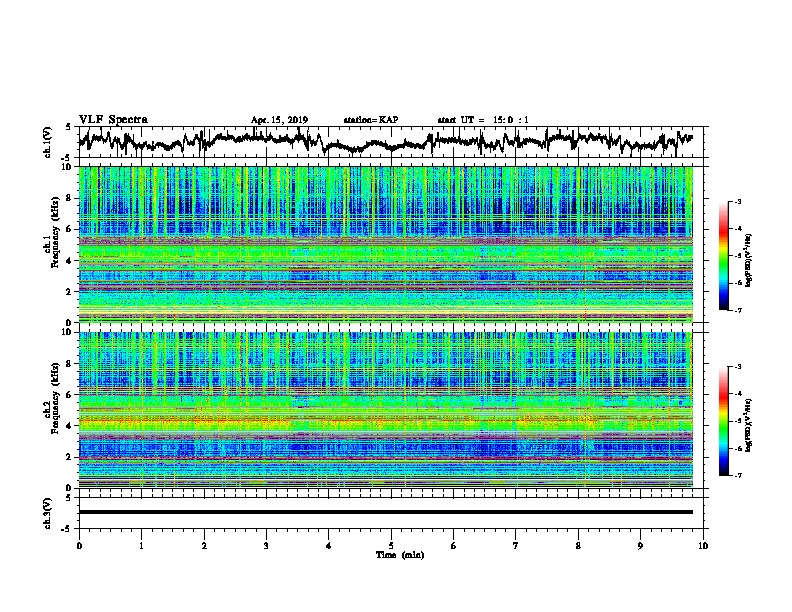Click the "-7" tick on upper color bar

click(x=737, y=310)
